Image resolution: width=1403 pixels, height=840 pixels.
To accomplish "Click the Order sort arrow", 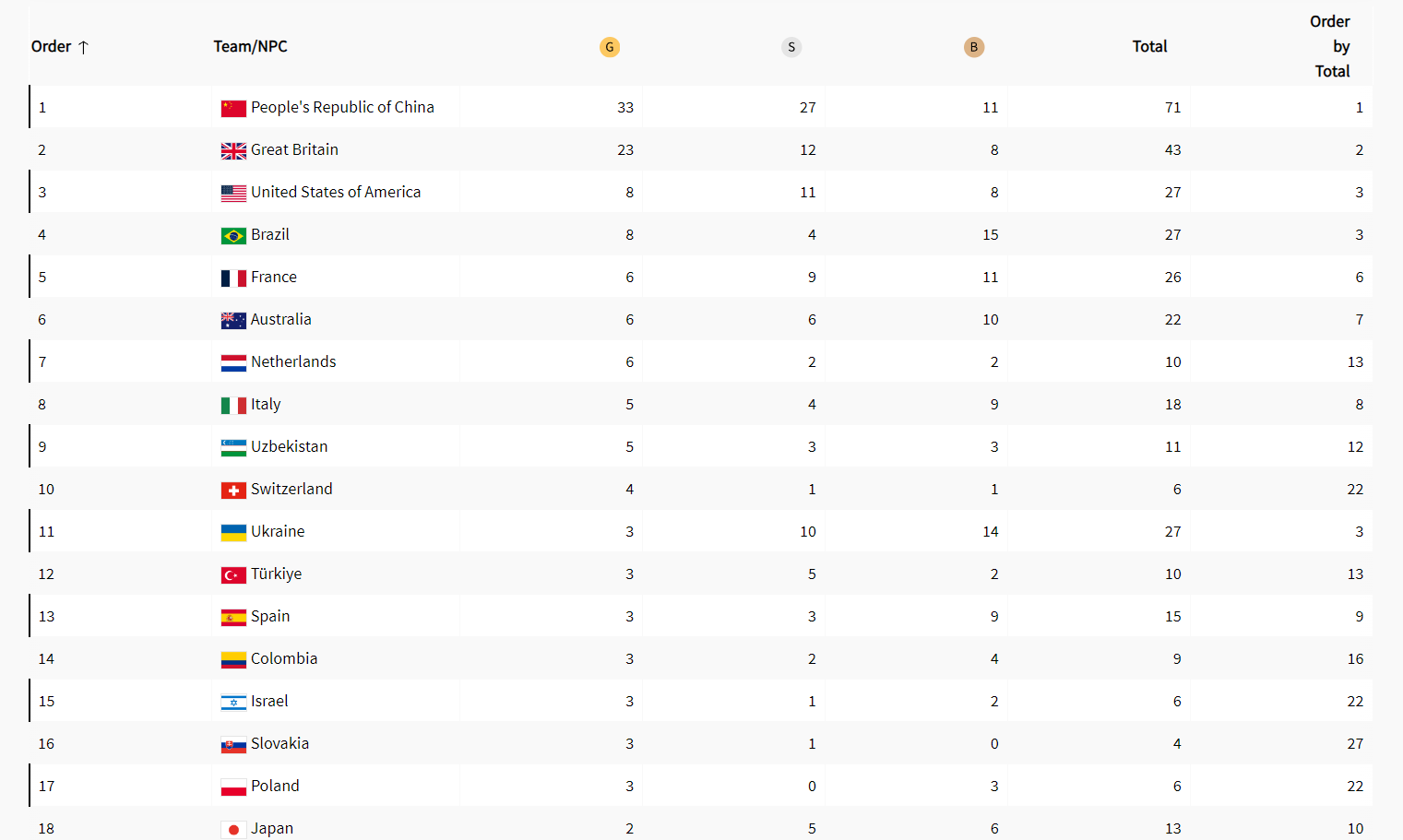I will 83,47.
